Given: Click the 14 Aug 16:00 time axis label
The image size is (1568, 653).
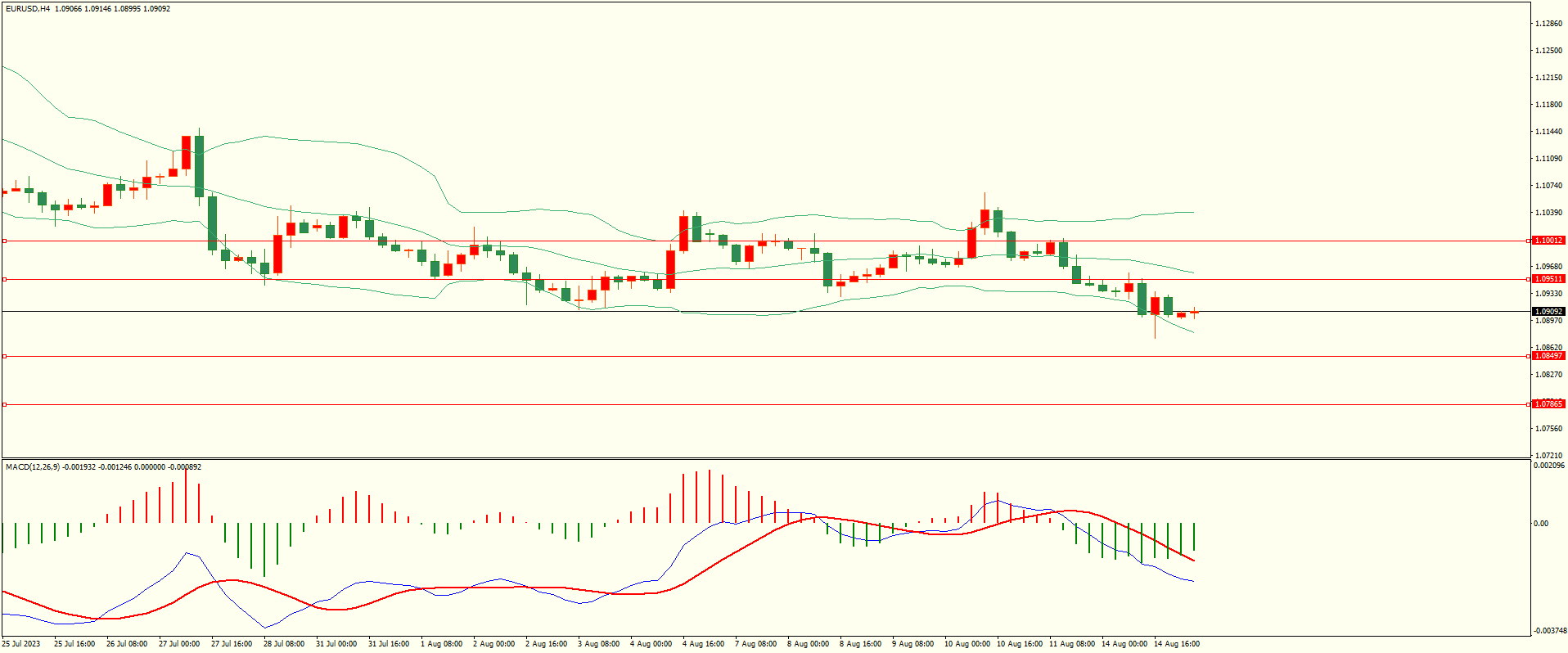Looking at the screenshot, I should 1176,644.
